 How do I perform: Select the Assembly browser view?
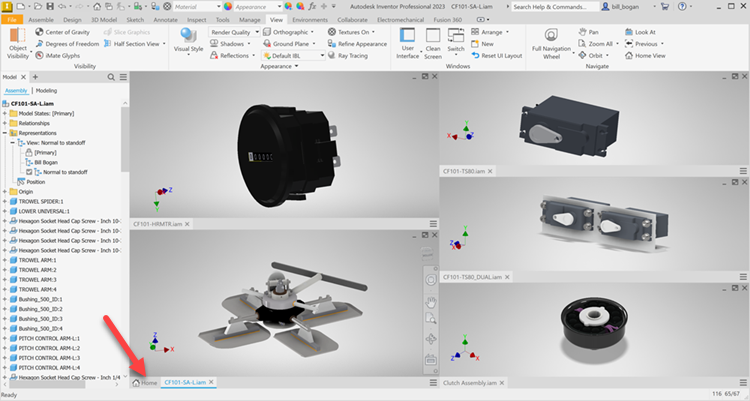coord(16,90)
